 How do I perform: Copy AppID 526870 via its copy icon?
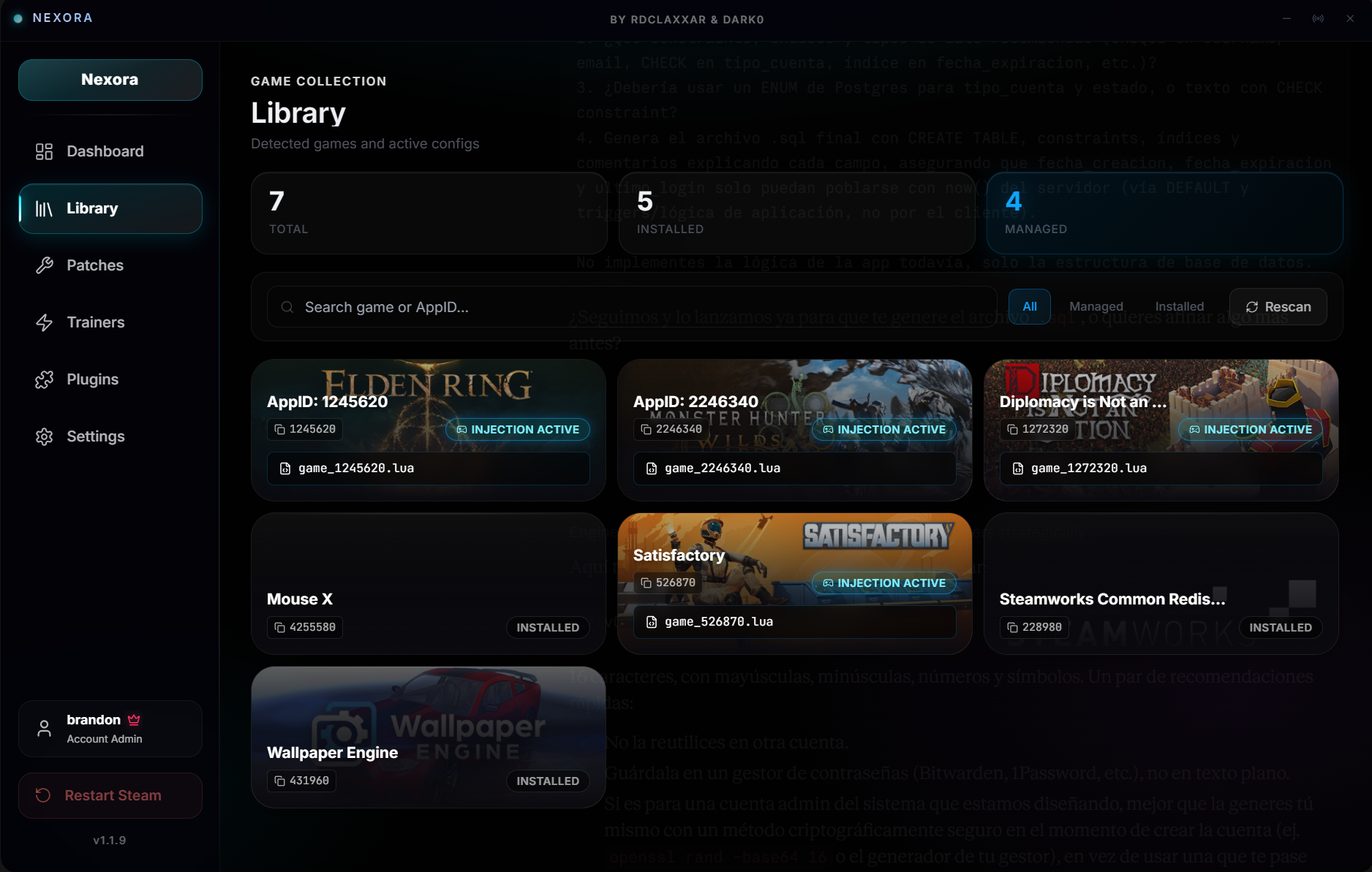click(646, 583)
